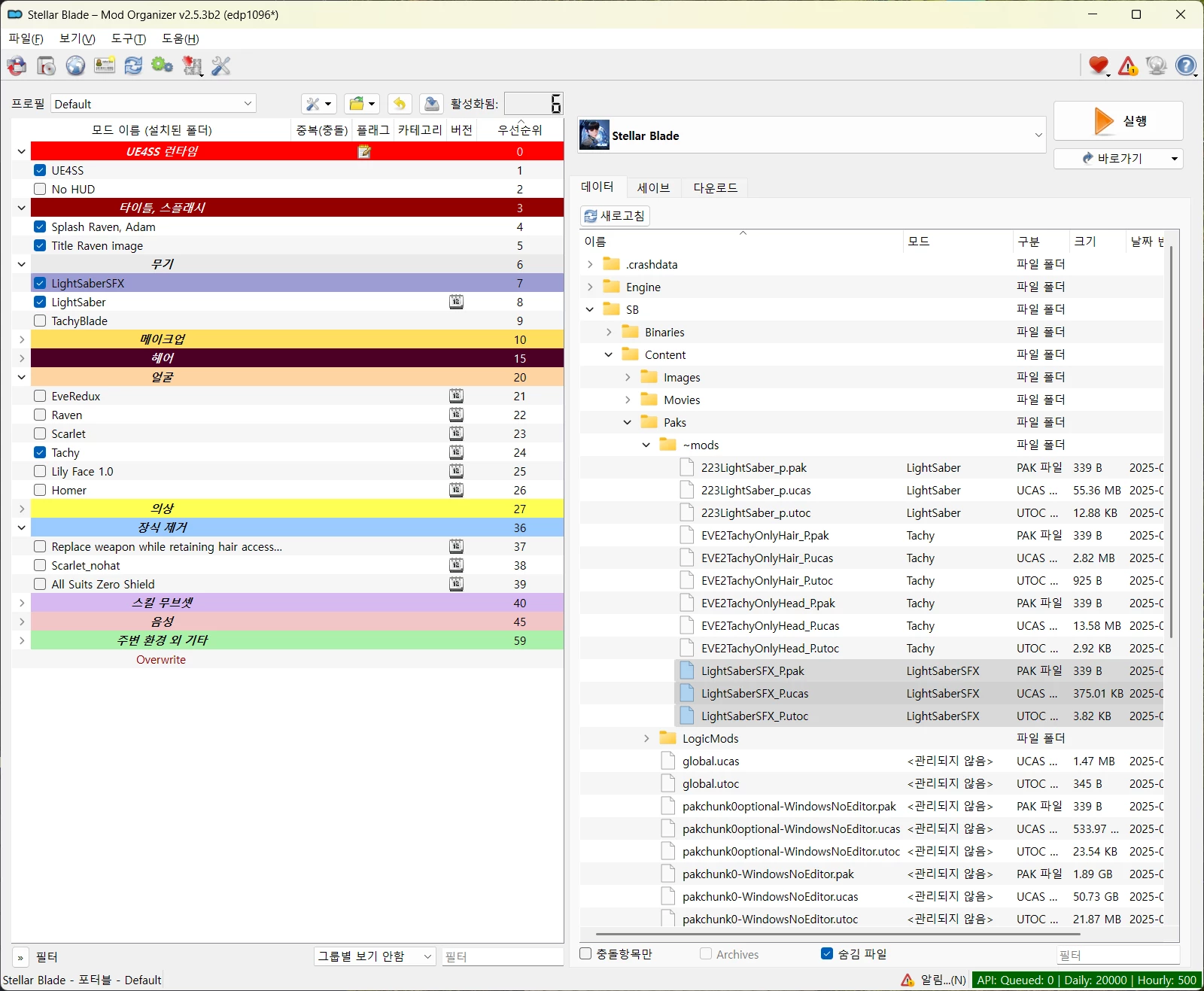1204x991 pixels.
Task: Uncheck the LightSaberSFX mod
Action: [40, 283]
